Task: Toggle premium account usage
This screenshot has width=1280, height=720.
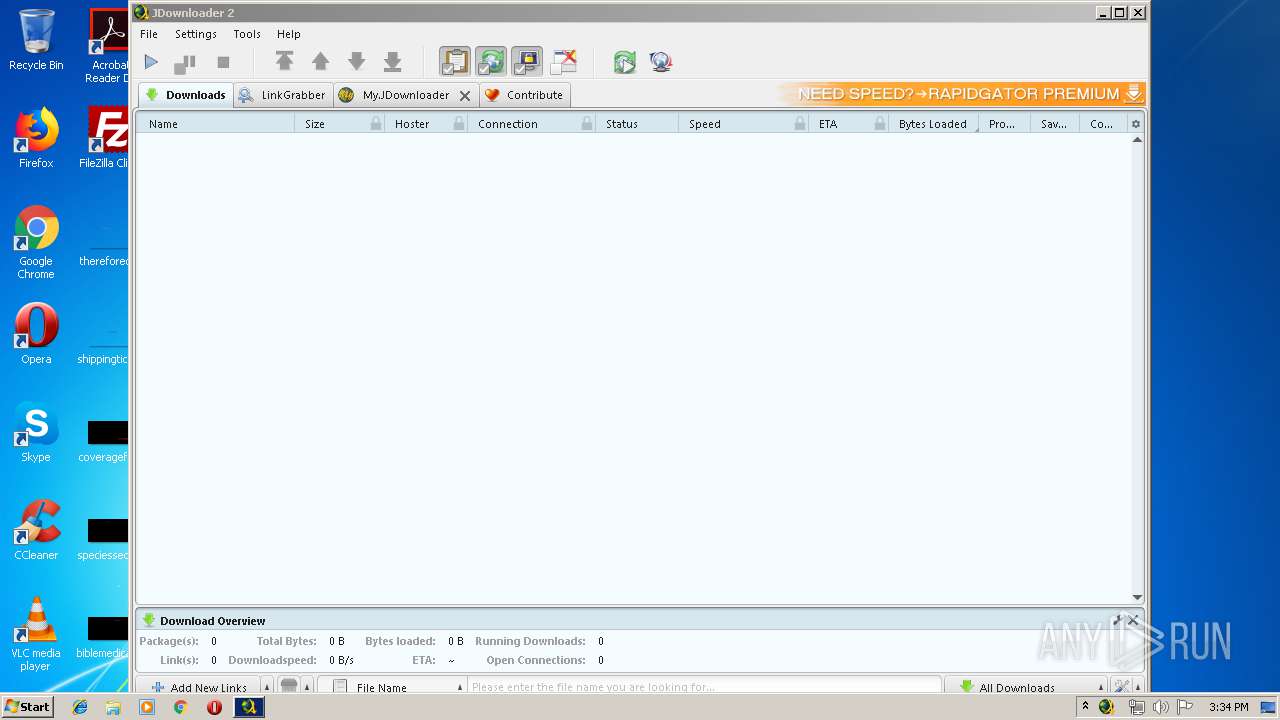Action: 527,62
